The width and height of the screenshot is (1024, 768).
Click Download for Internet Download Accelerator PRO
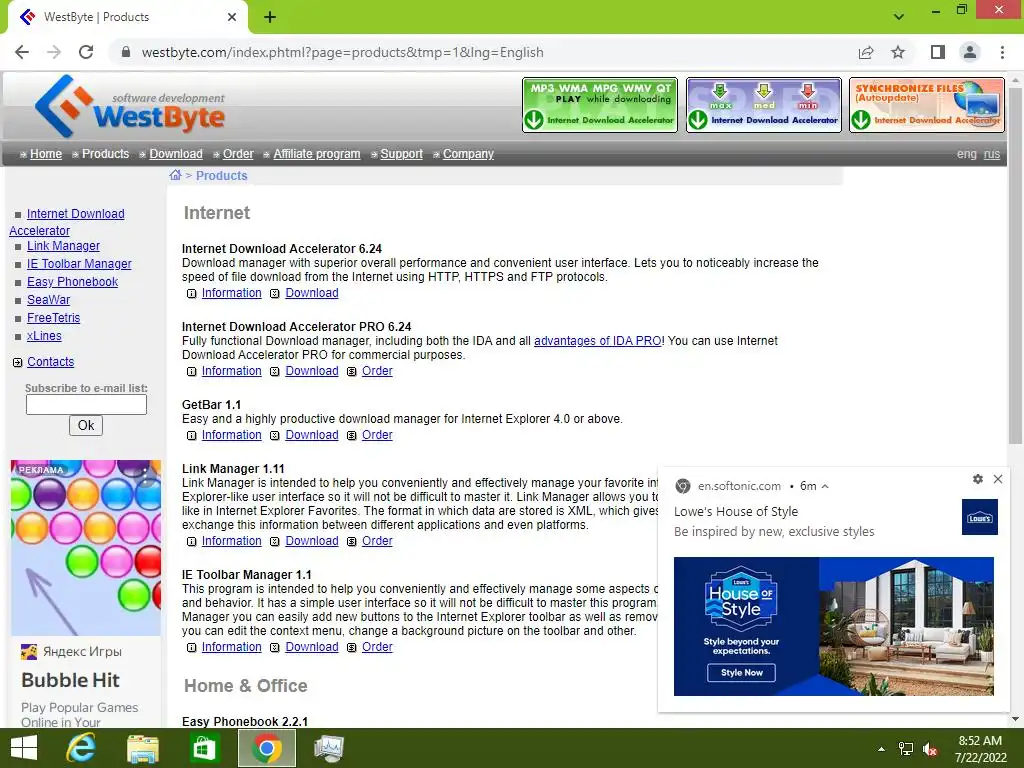tap(312, 371)
